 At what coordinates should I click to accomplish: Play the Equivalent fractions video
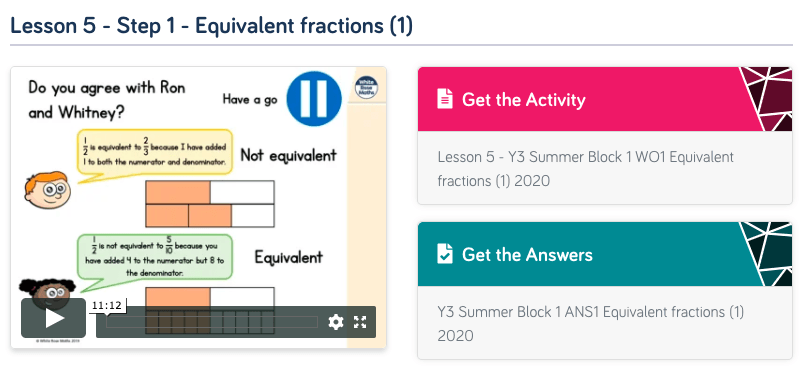click(53, 318)
